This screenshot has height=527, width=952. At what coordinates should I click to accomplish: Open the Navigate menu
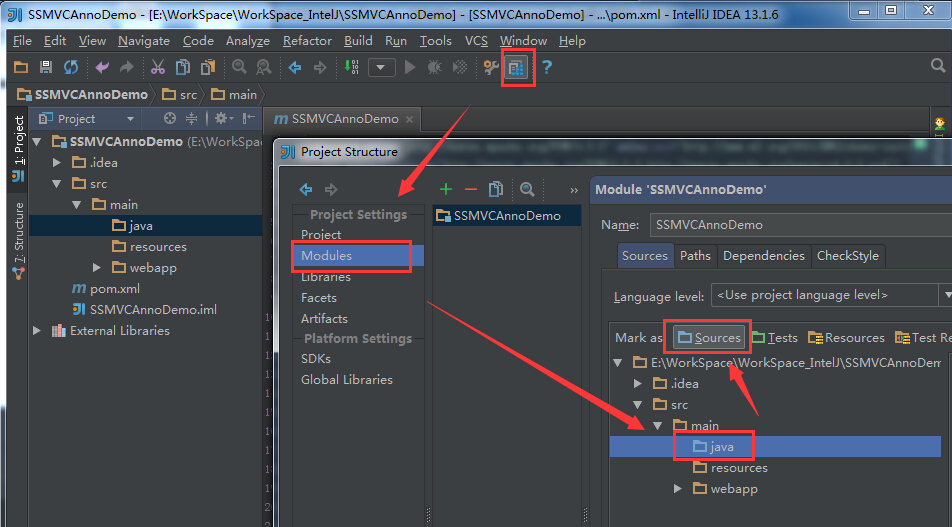(x=144, y=41)
